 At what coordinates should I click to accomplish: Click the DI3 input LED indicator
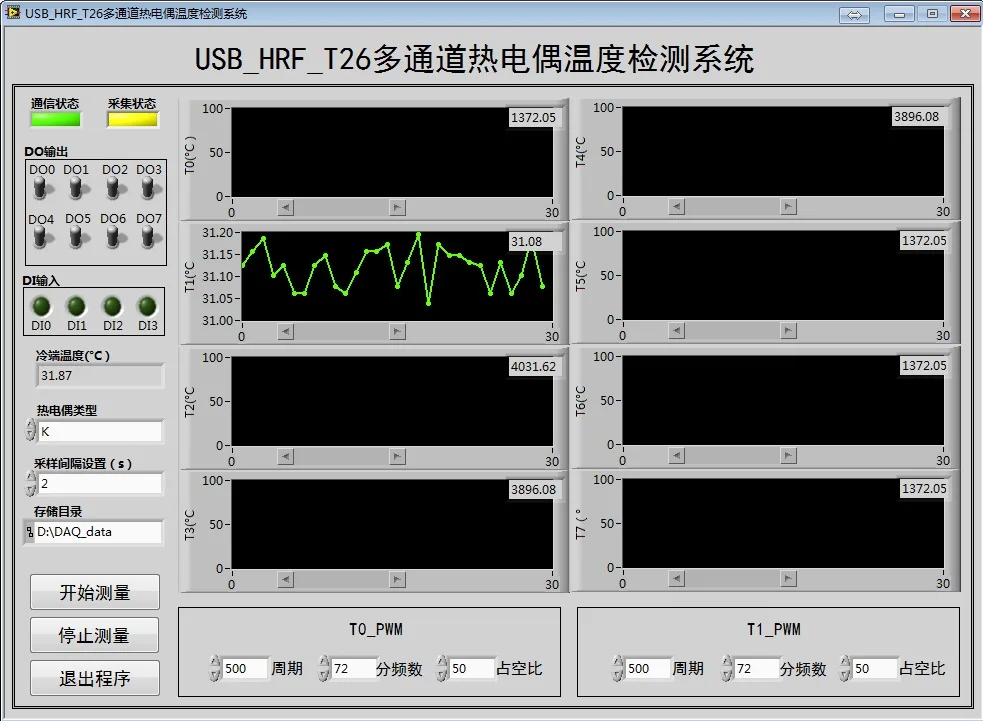click(x=147, y=307)
